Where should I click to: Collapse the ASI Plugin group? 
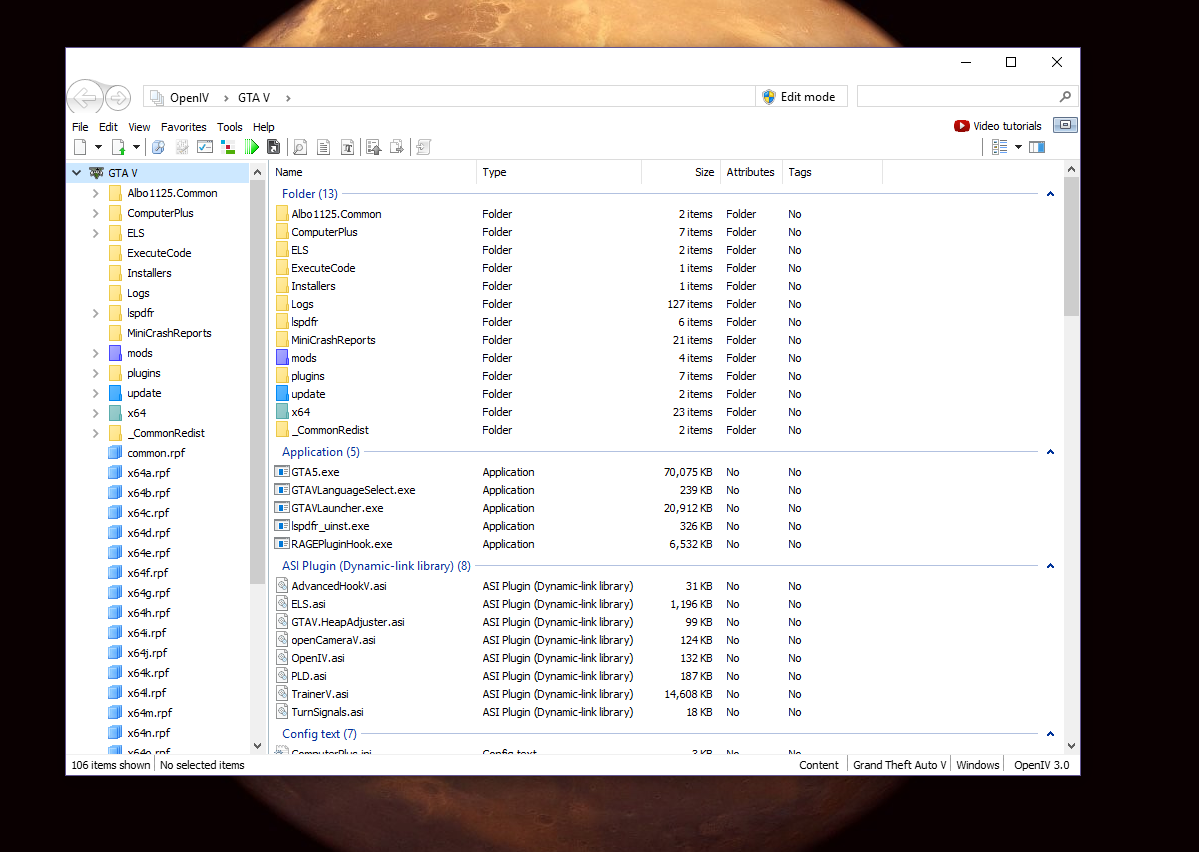coord(1050,566)
